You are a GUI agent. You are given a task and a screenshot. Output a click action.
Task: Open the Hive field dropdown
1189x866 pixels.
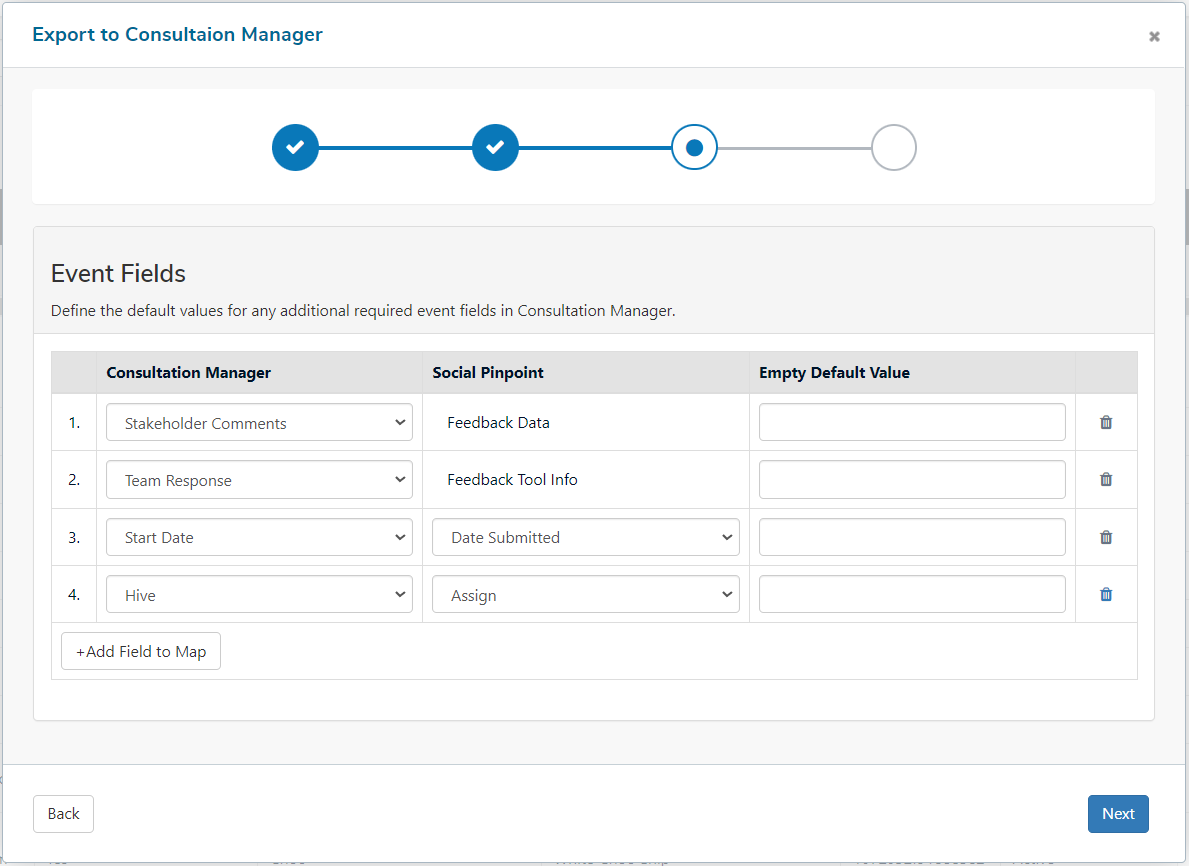[259, 595]
